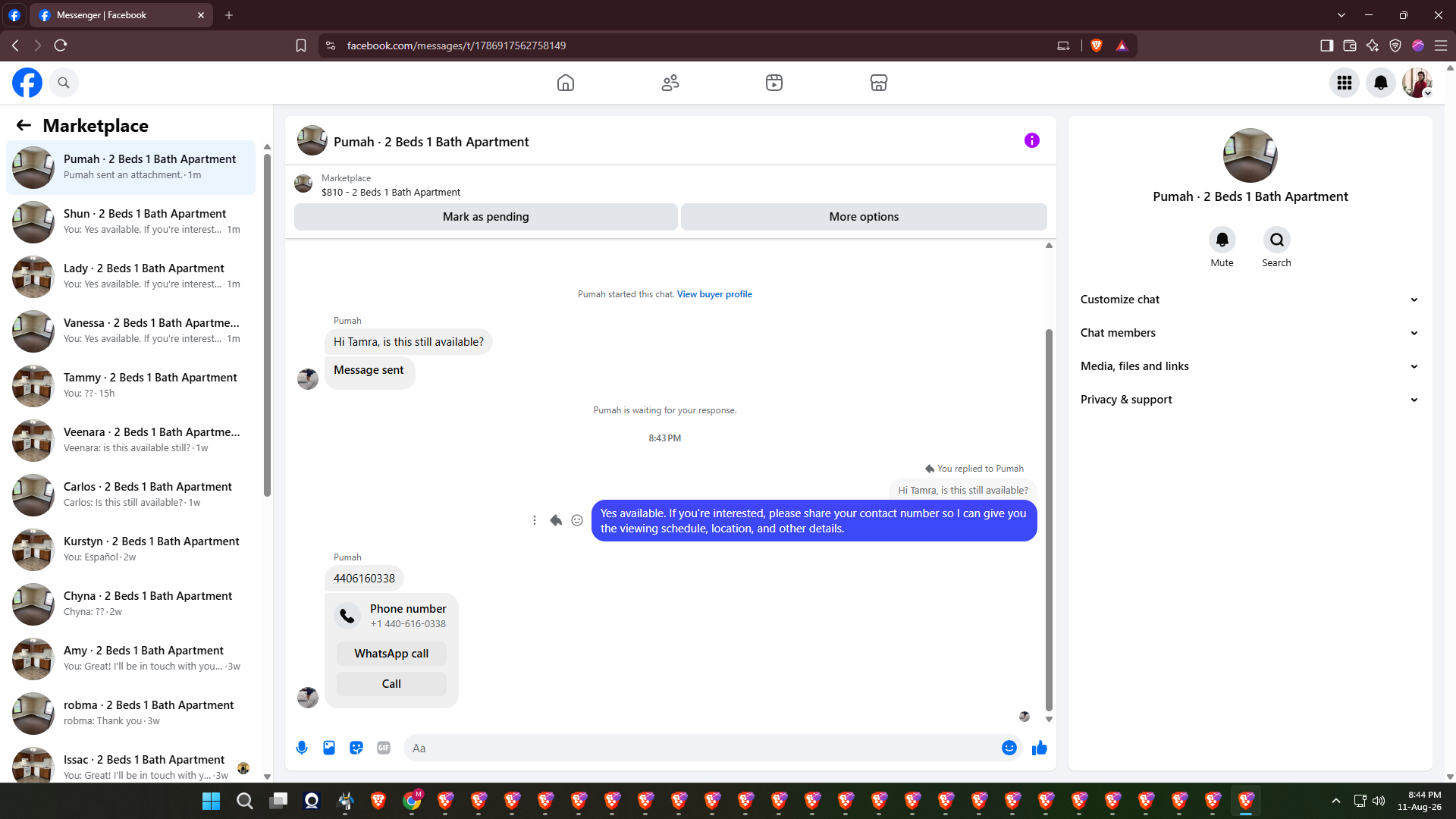Open the Amy apartment conversation
The height and width of the screenshot is (819, 1456).
(x=130, y=659)
